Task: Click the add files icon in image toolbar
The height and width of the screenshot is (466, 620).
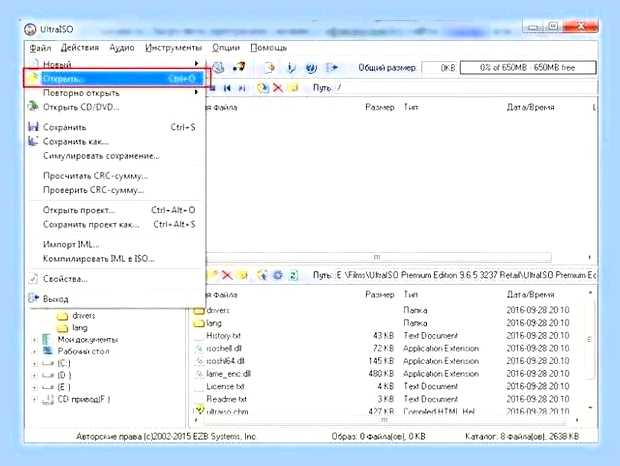Action: 263,88
